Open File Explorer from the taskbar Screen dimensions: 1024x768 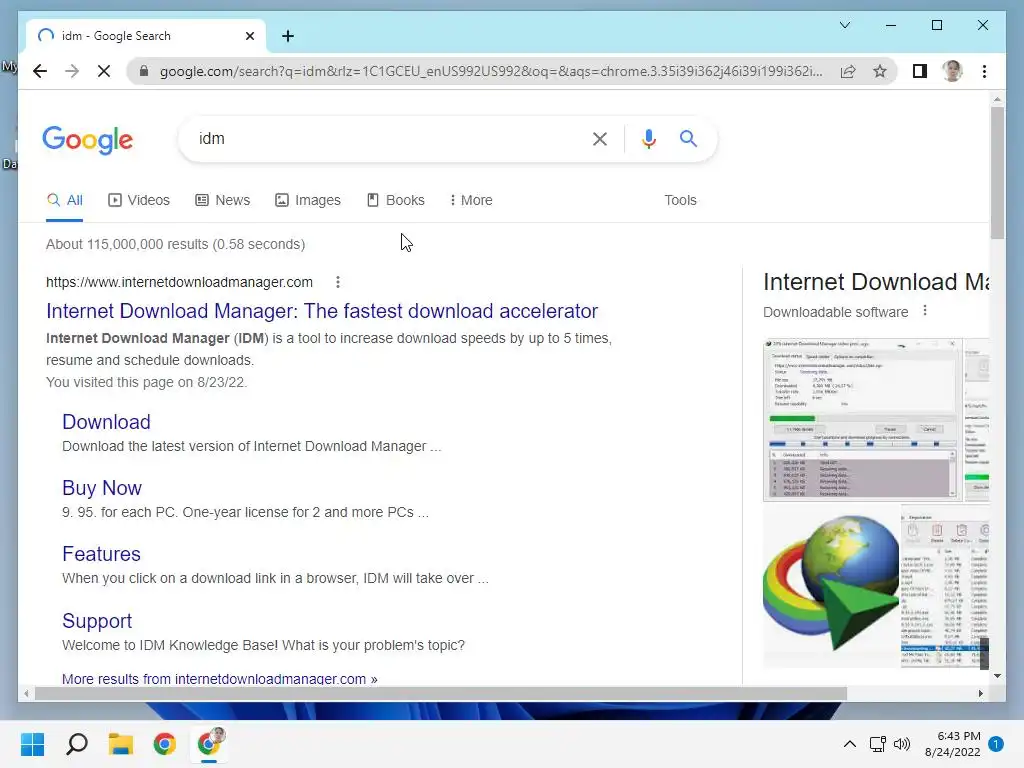pos(121,744)
